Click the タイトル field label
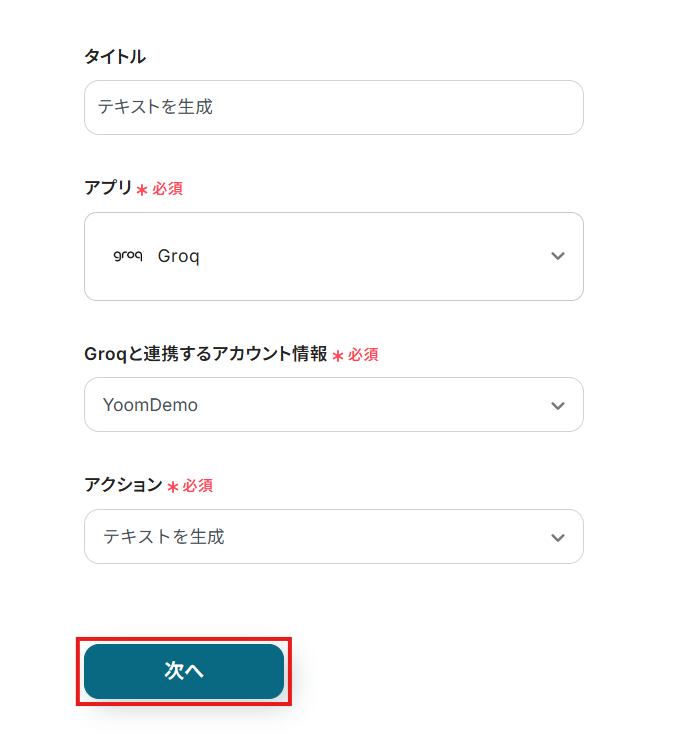Image resolution: width=680 pixels, height=745 pixels. [x=115, y=57]
